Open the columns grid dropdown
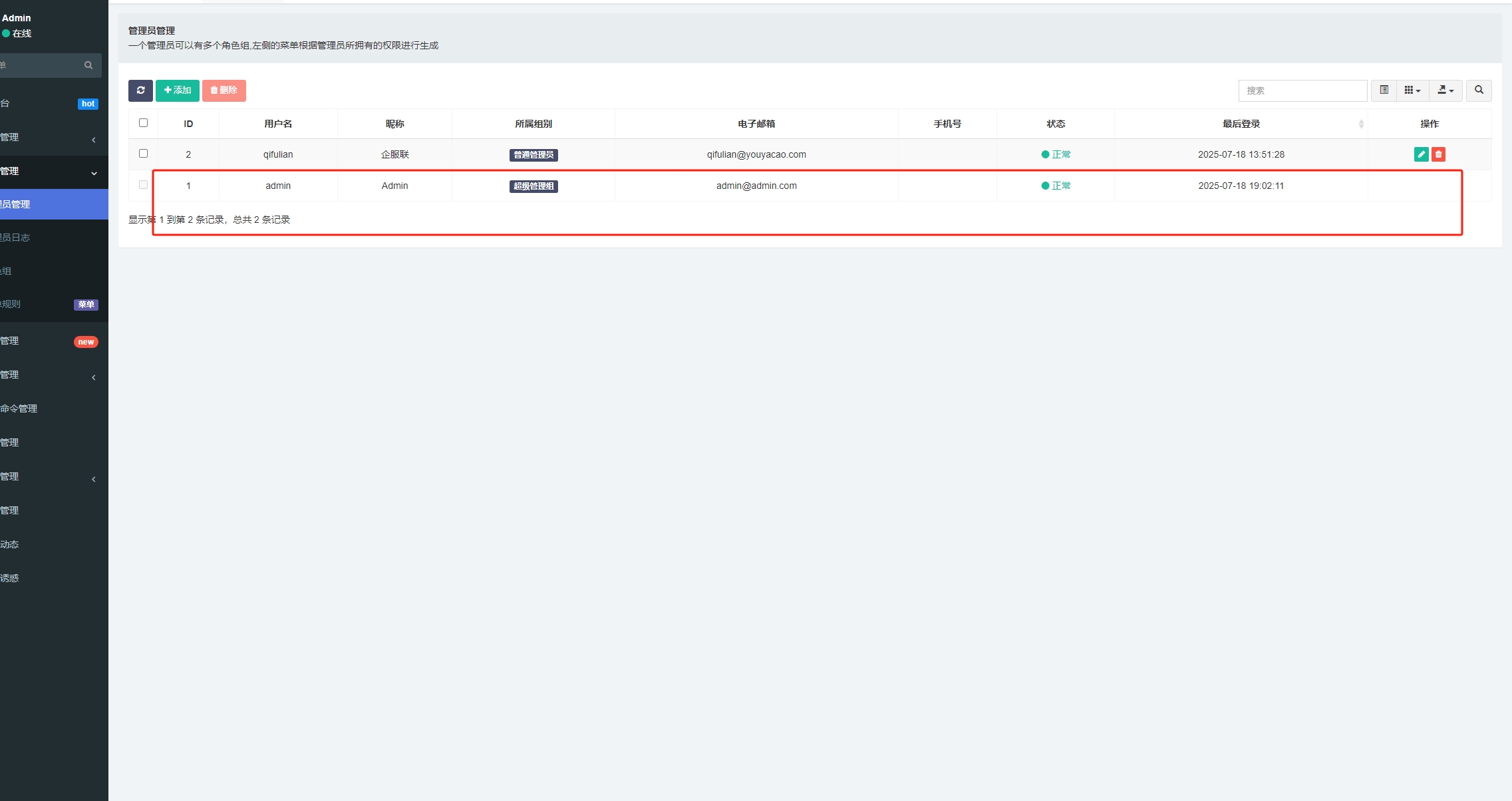1512x801 pixels. [x=1412, y=90]
